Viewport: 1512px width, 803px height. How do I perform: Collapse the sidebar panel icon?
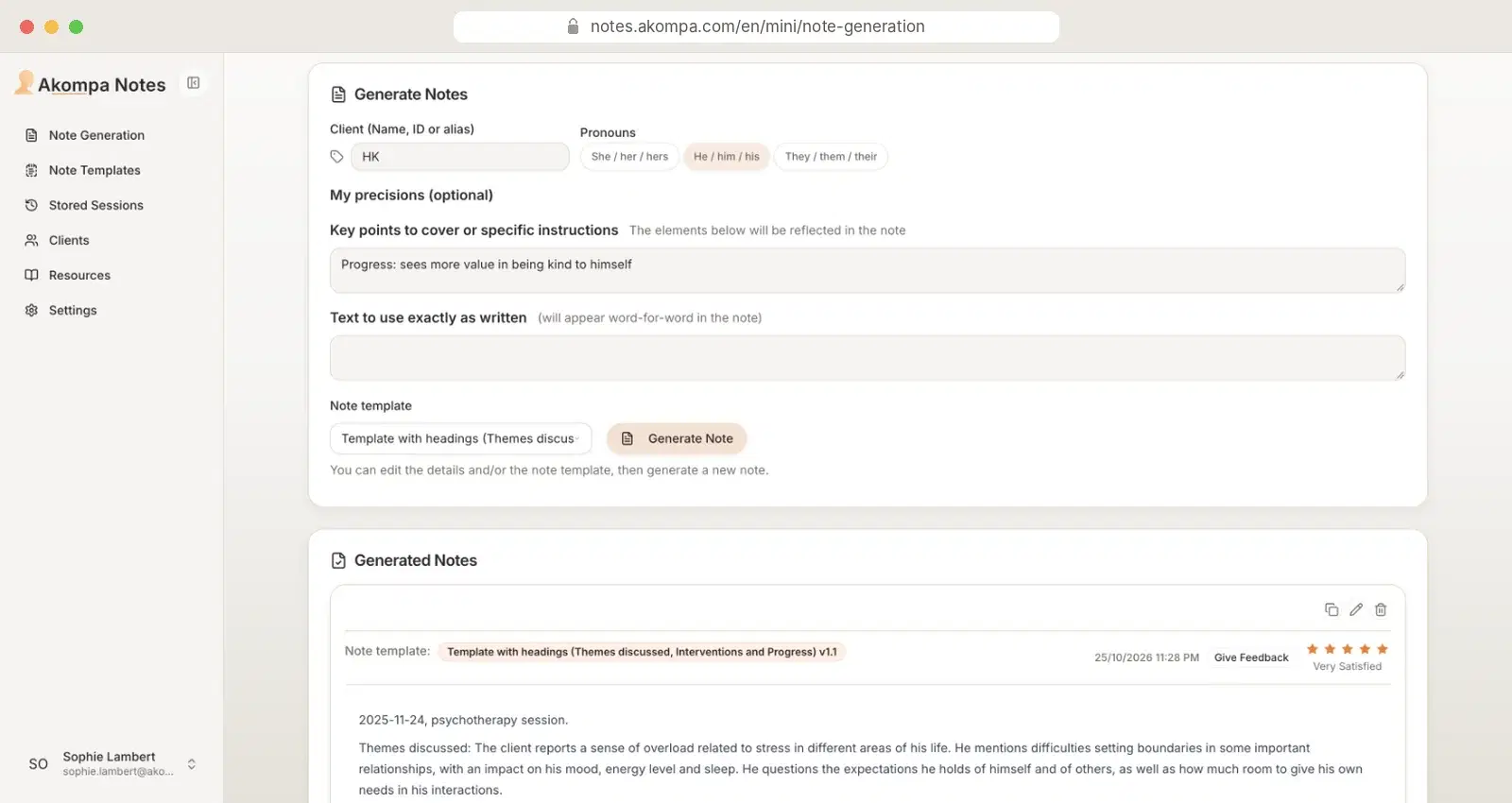click(194, 83)
